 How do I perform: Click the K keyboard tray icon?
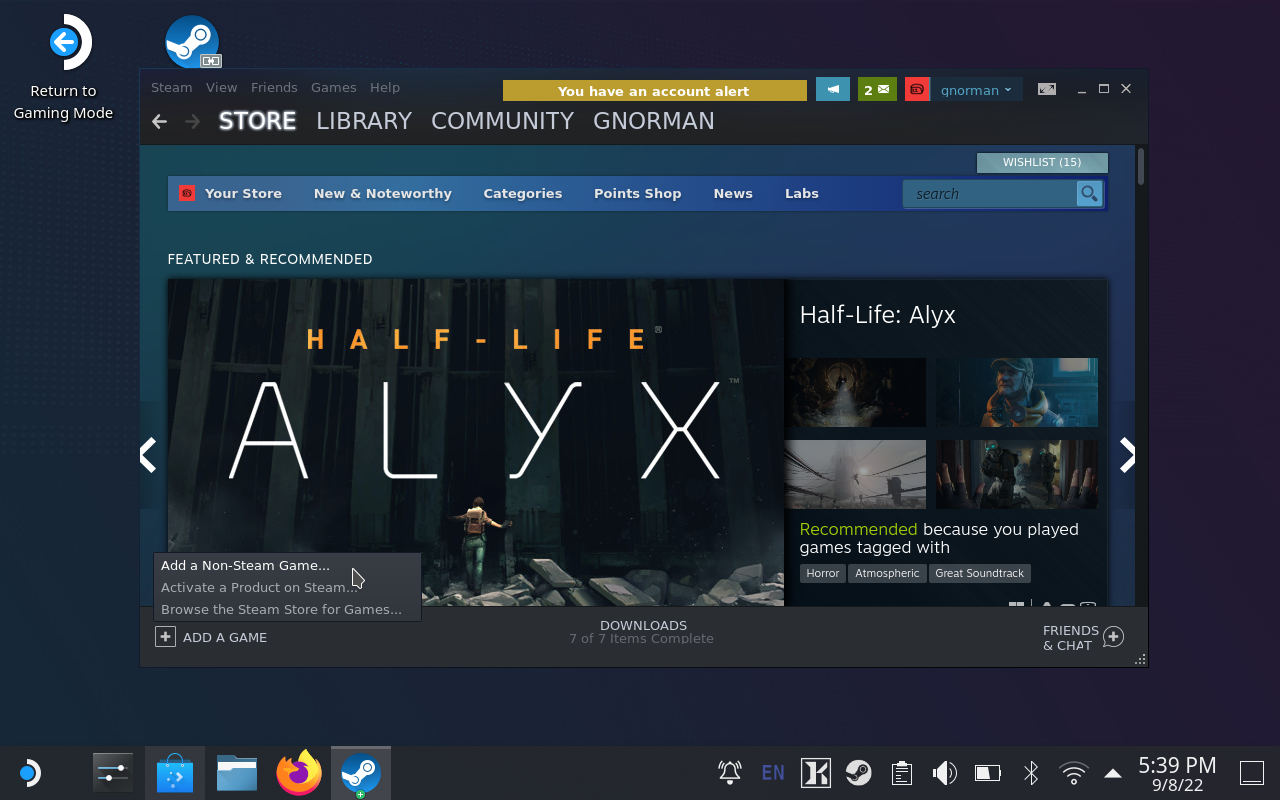(816, 772)
